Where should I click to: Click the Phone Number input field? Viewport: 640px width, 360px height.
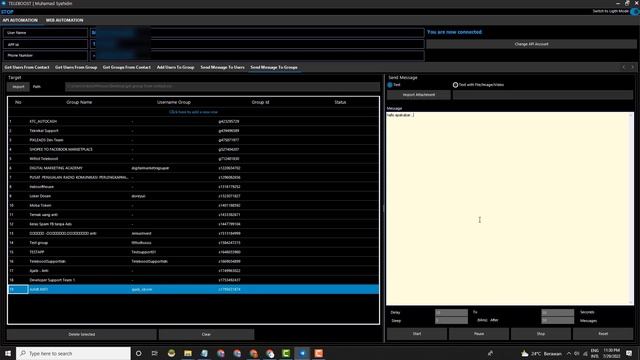coord(257,56)
